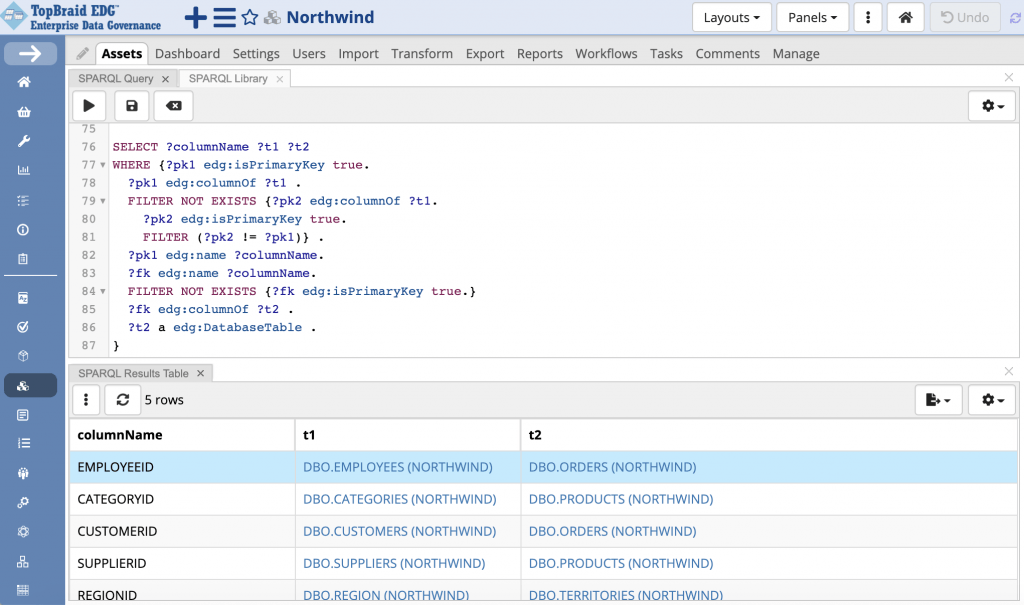Open the Workflows tab
Viewport: 1024px width, 605px height.
click(x=606, y=54)
